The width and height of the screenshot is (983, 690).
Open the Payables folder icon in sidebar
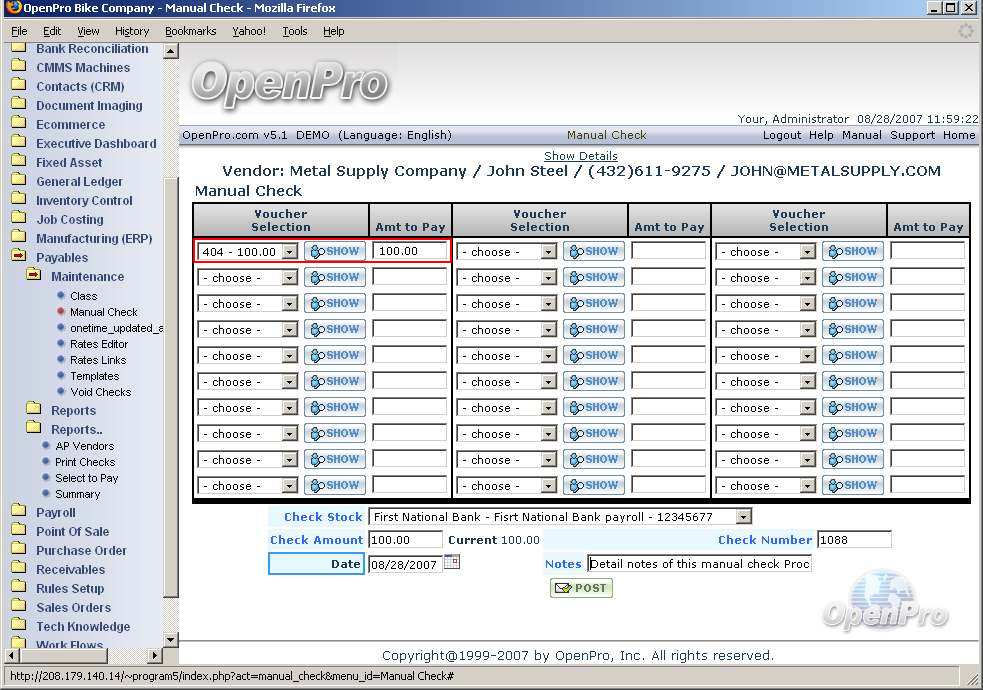coord(19,257)
